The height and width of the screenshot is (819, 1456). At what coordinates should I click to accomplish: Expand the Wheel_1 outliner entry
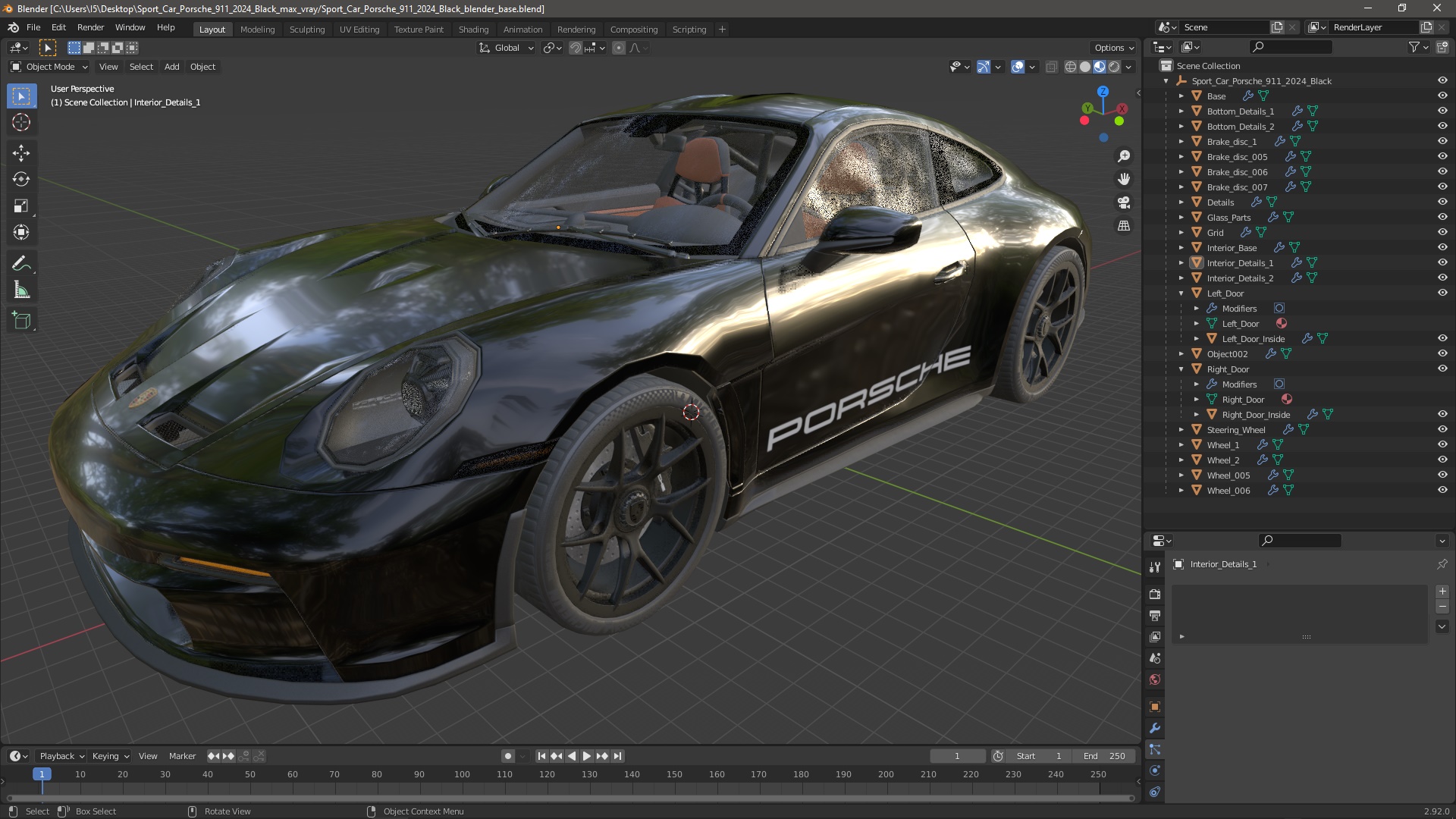[1181, 445]
